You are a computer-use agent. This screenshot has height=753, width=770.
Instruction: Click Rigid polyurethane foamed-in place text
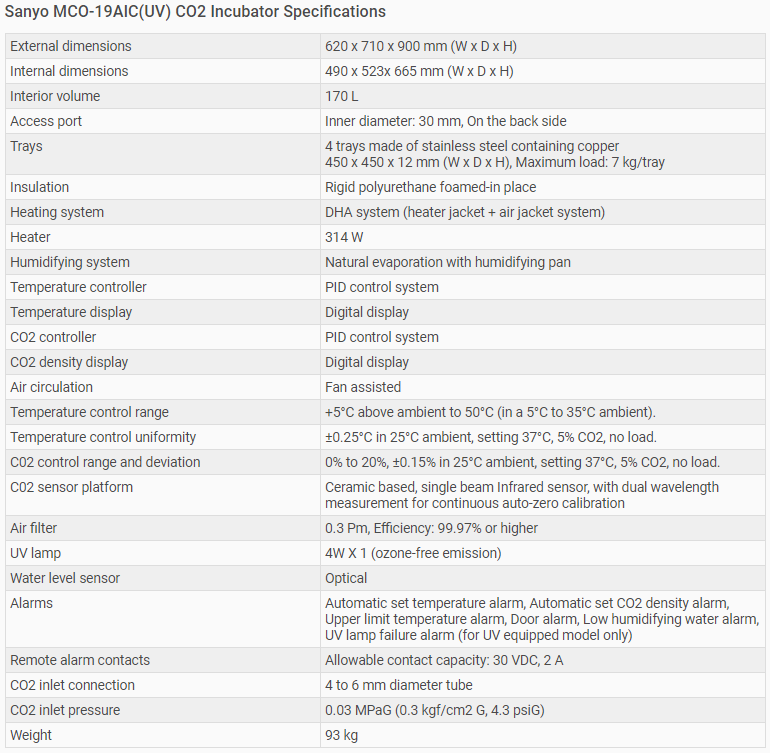[x=430, y=187]
